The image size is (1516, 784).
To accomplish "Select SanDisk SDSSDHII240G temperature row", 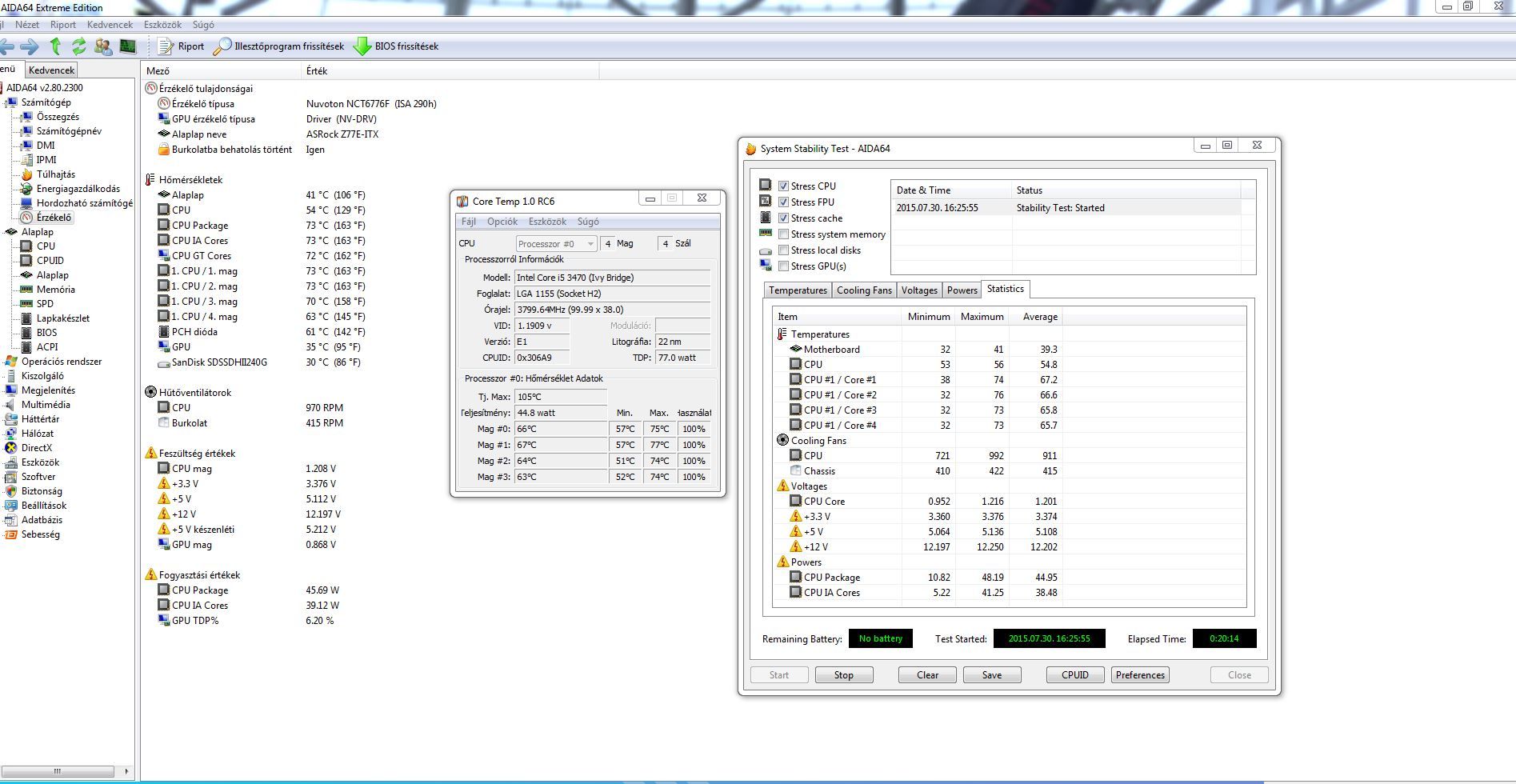I will coord(260,362).
